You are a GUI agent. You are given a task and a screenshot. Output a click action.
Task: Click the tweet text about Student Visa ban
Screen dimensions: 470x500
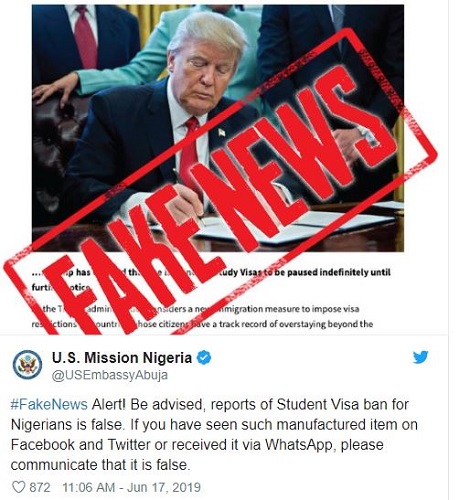click(x=214, y=434)
